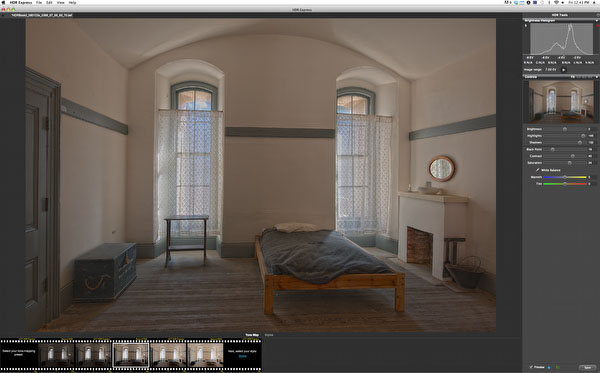Viewport: 600px width, 373px height.
Task: Select the brightest last tone preset thumbnail
Action: (x=205, y=355)
